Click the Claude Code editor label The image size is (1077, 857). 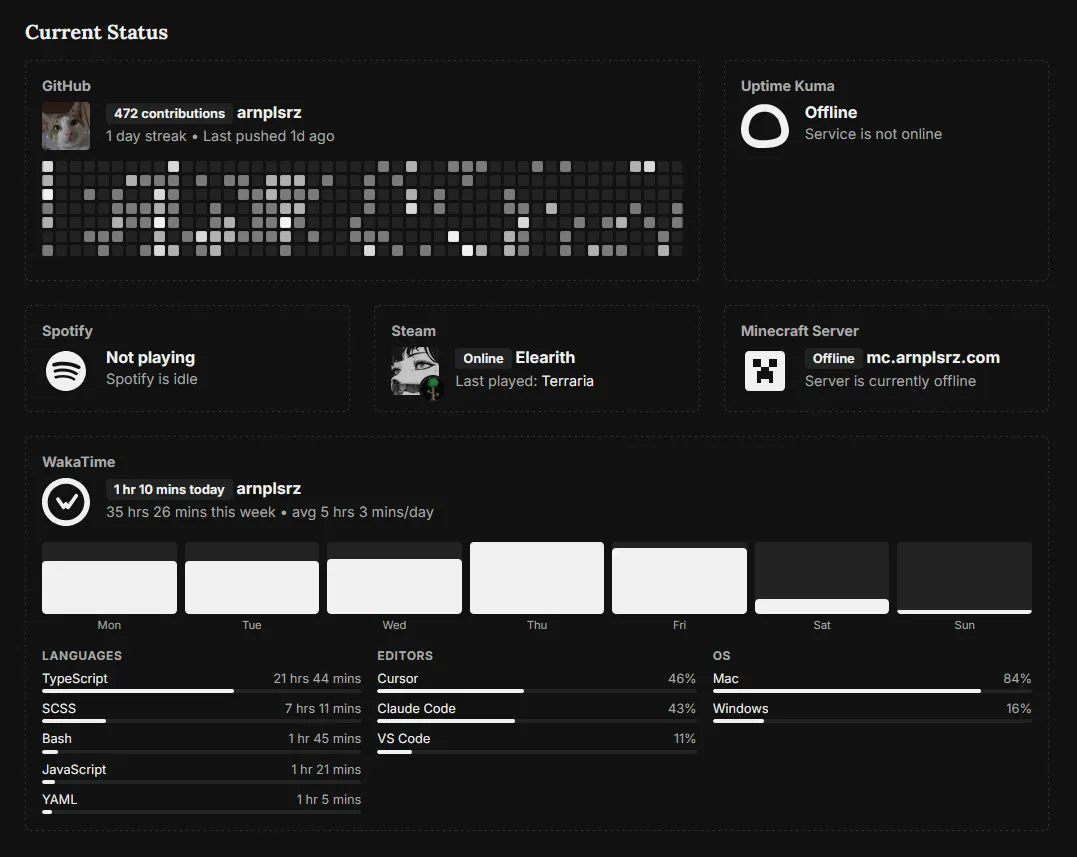click(416, 709)
